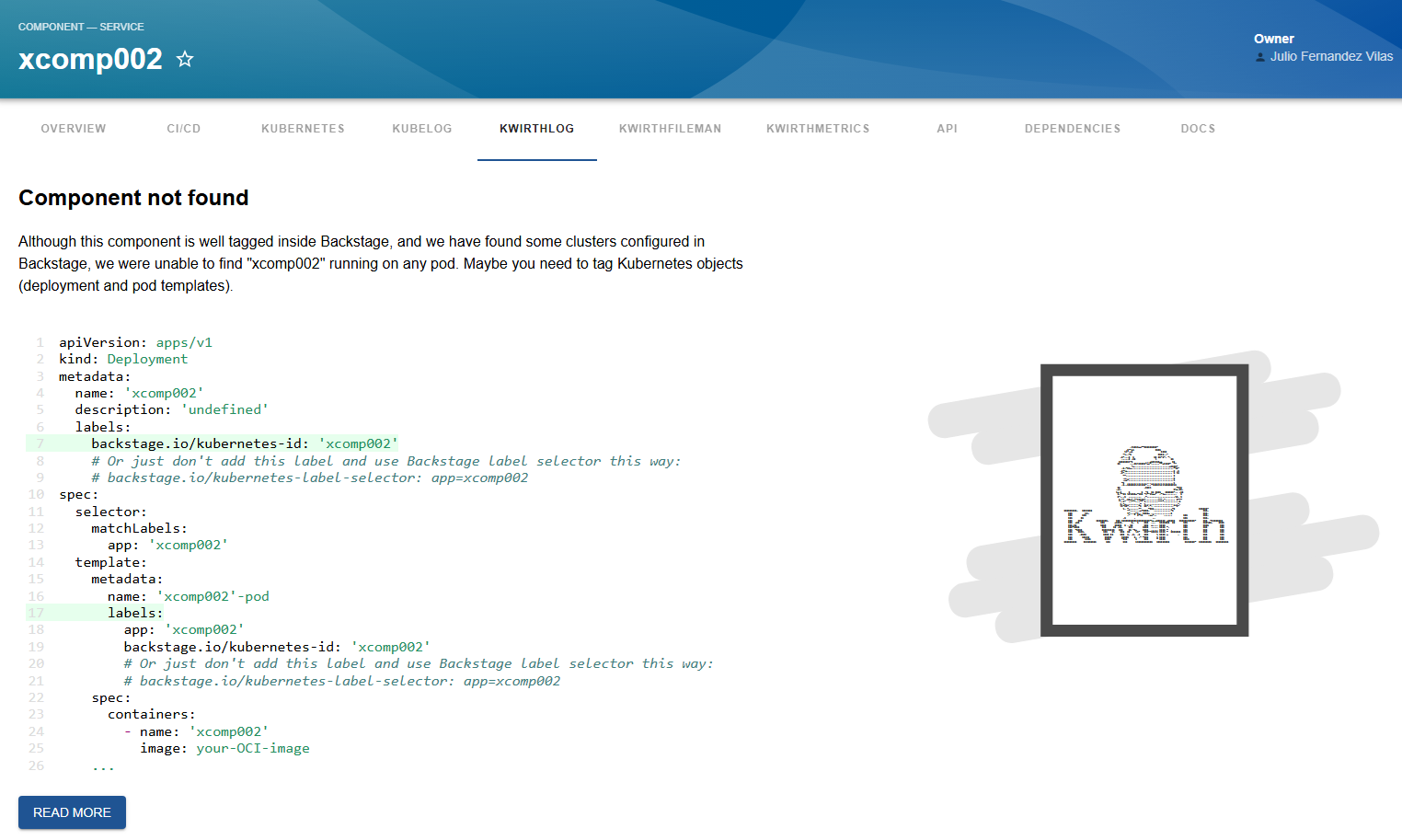Open the KwirthFileman tab

[x=670, y=129]
